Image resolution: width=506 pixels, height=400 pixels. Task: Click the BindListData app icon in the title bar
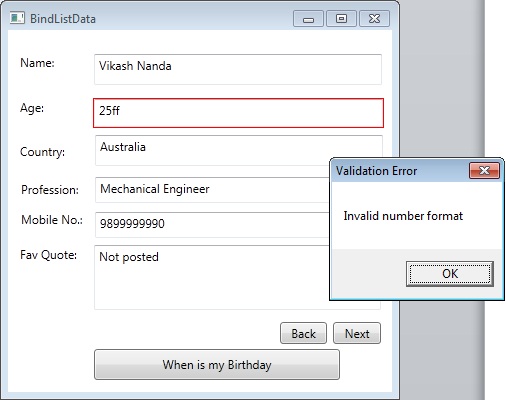coord(17,18)
